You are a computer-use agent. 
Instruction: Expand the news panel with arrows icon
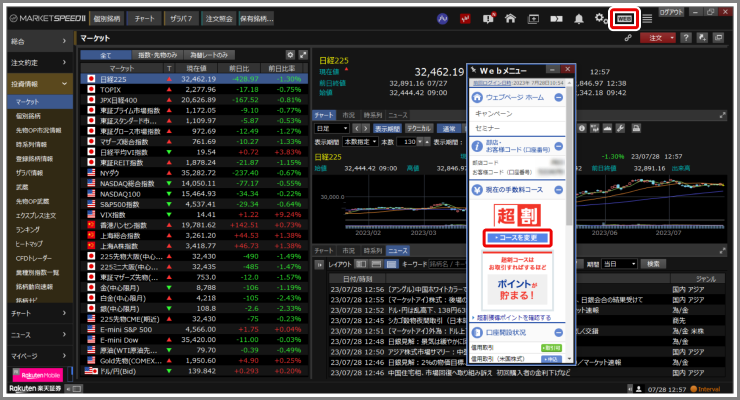(722, 251)
